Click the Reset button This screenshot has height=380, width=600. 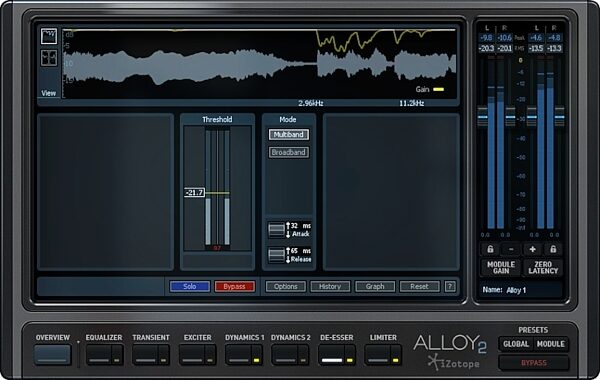click(419, 286)
